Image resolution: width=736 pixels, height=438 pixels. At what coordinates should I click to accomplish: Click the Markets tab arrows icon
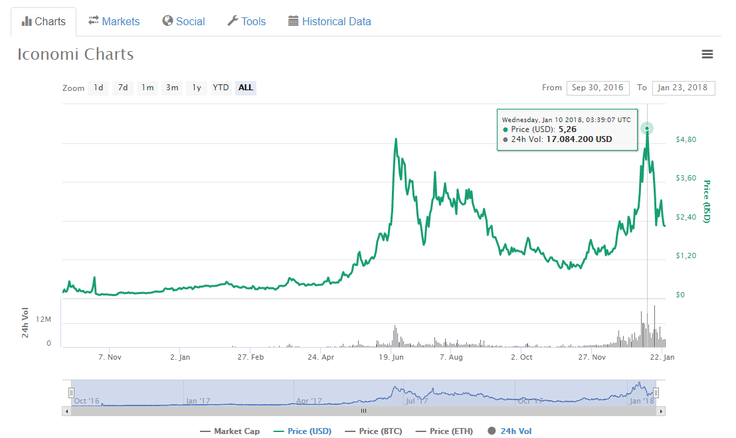click(93, 20)
